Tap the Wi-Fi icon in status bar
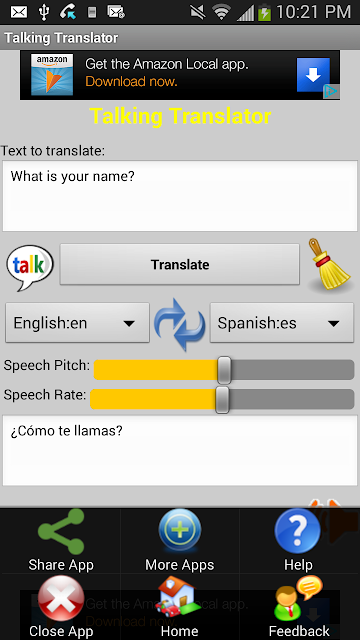Screen dimensions: 360x640 coord(222,13)
